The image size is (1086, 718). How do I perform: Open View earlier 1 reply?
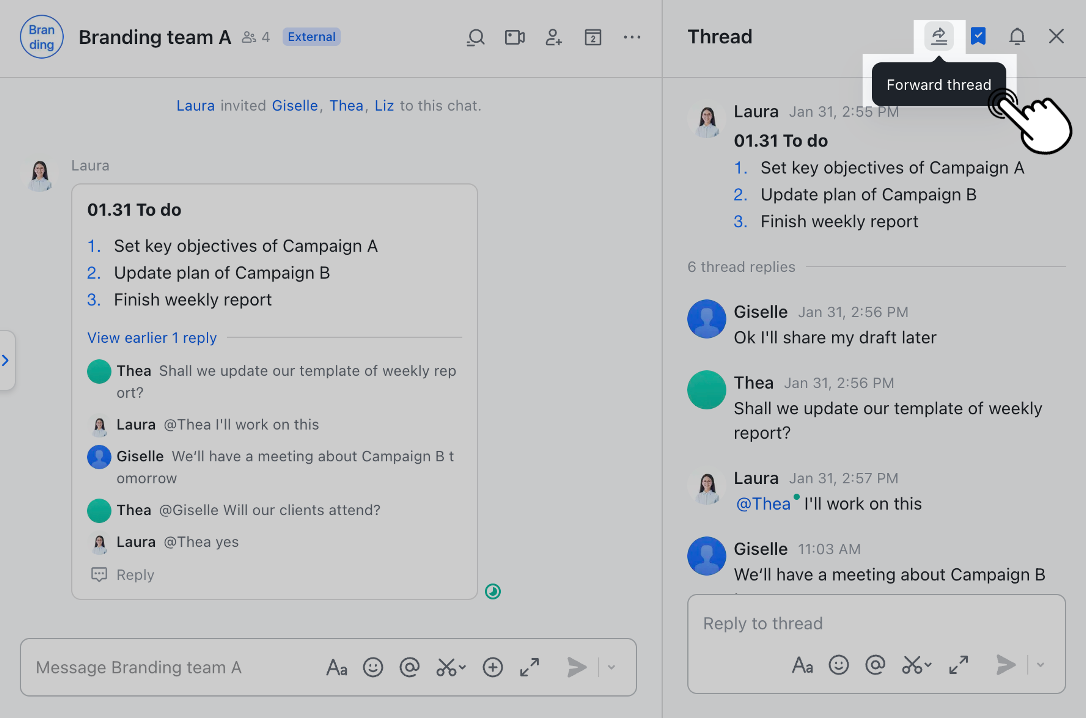click(x=151, y=338)
